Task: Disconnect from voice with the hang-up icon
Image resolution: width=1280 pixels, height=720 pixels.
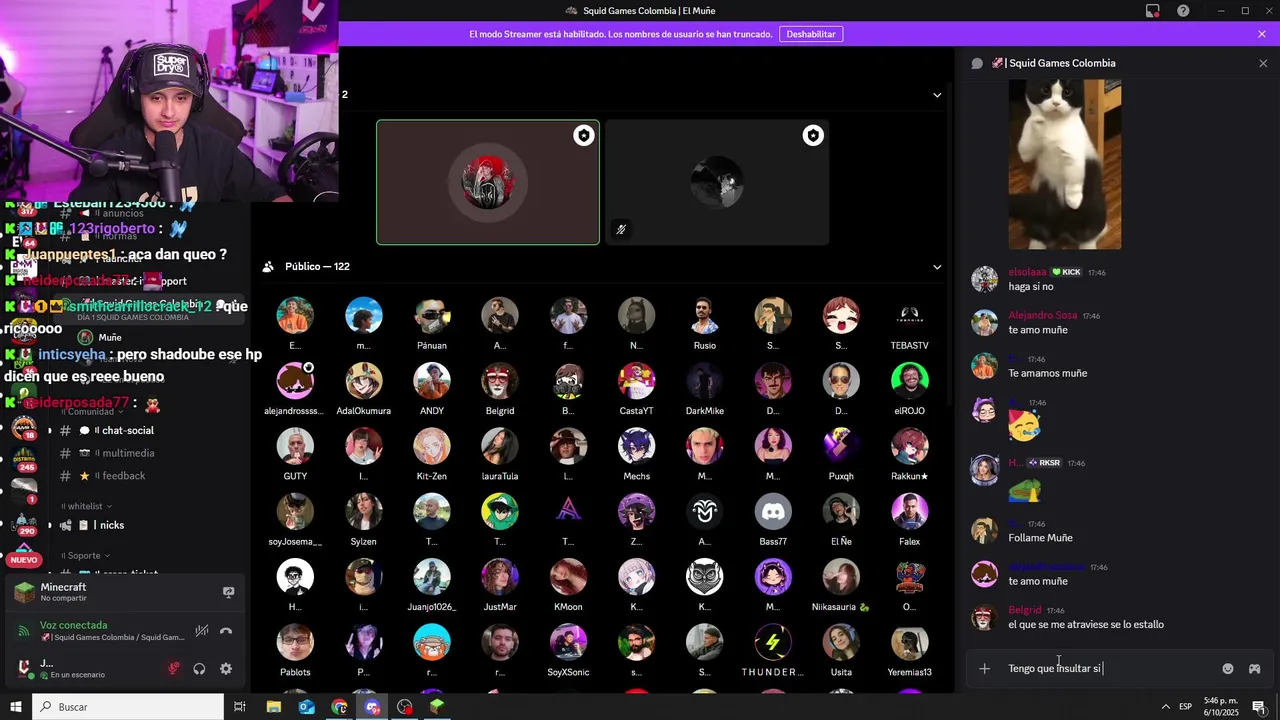Action: pyautogui.click(x=226, y=631)
